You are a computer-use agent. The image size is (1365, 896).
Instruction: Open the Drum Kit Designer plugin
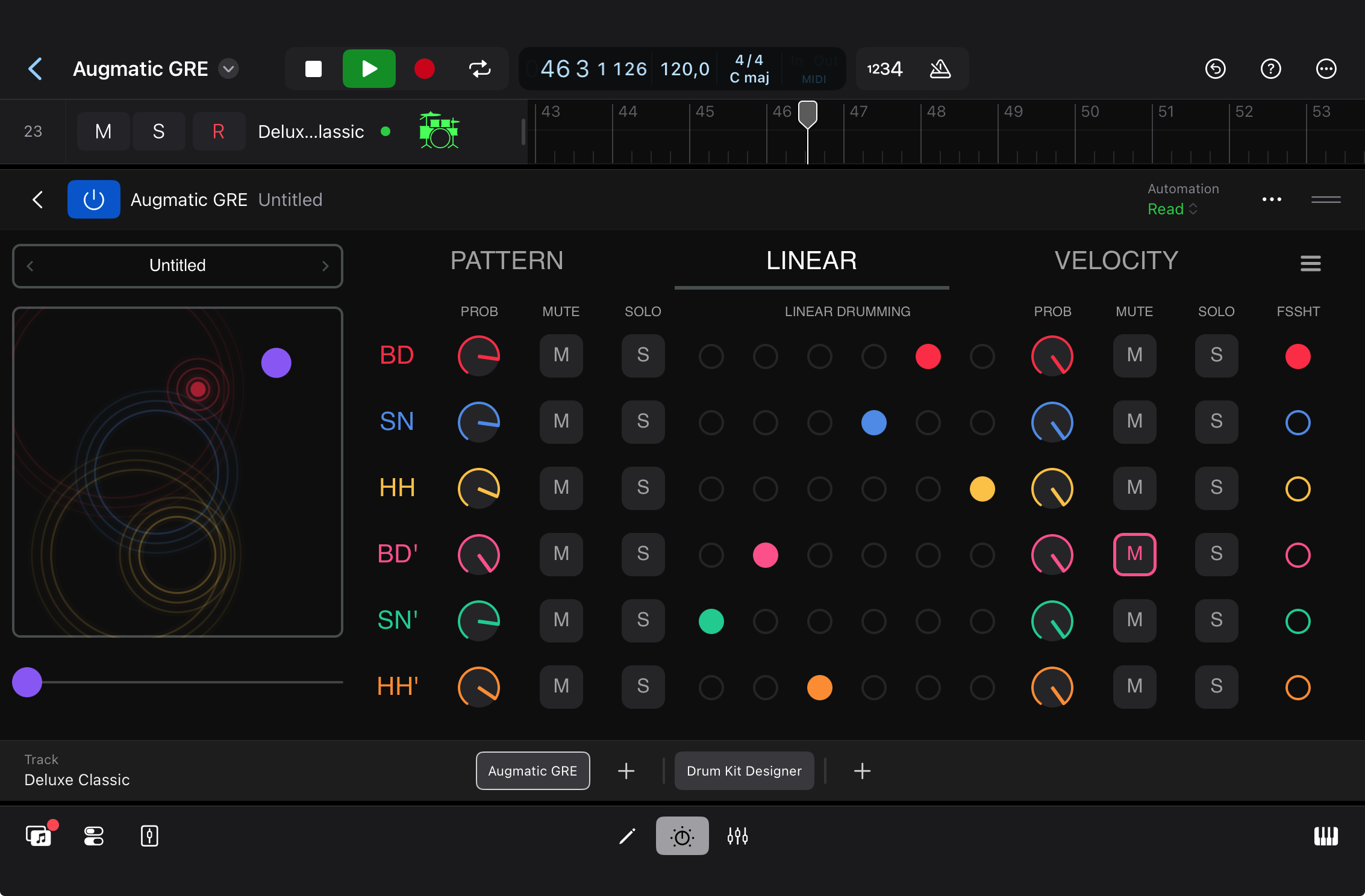[x=744, y=771]
